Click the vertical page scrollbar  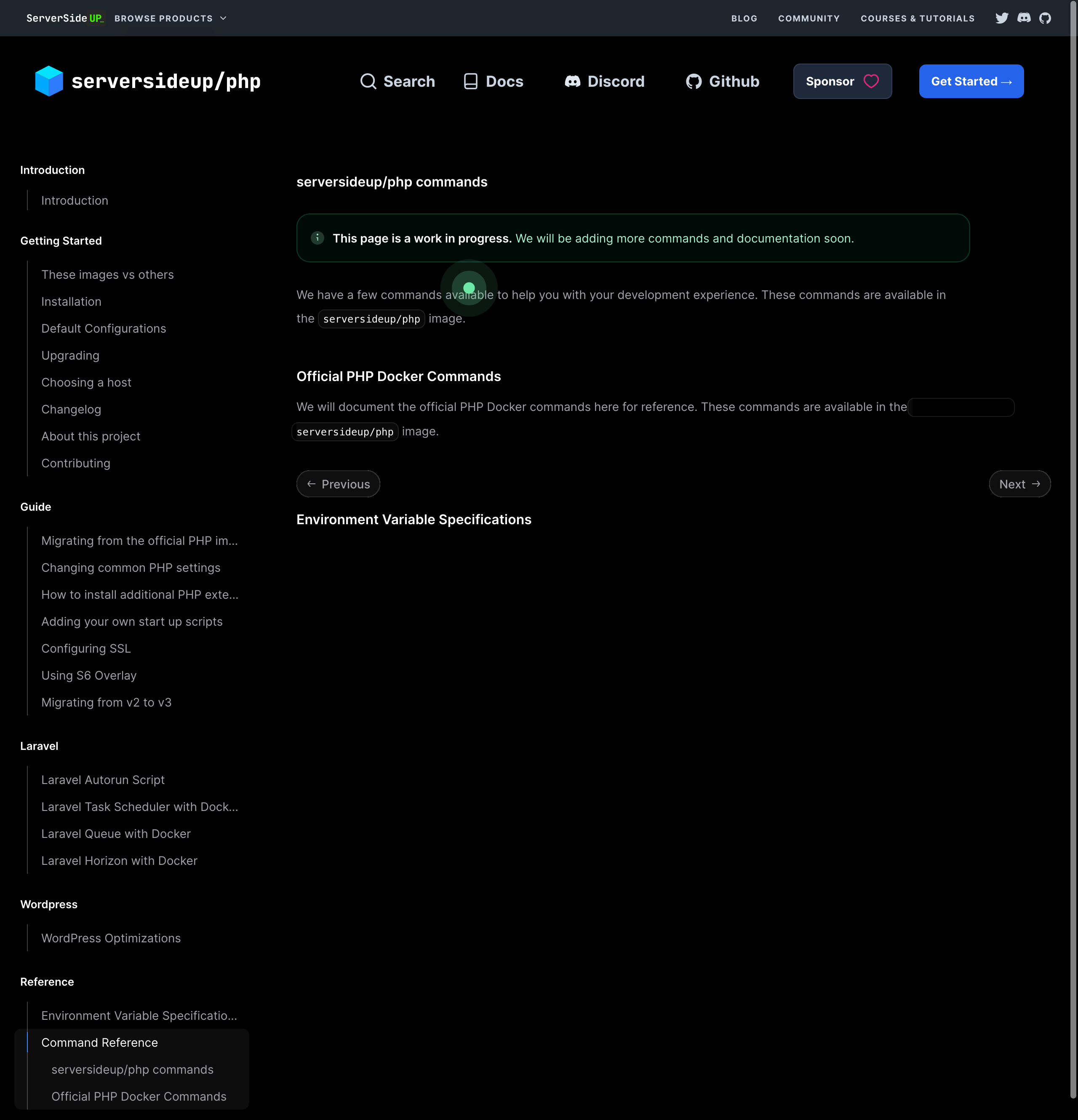pyautogui.click(x=1073, y=549)
